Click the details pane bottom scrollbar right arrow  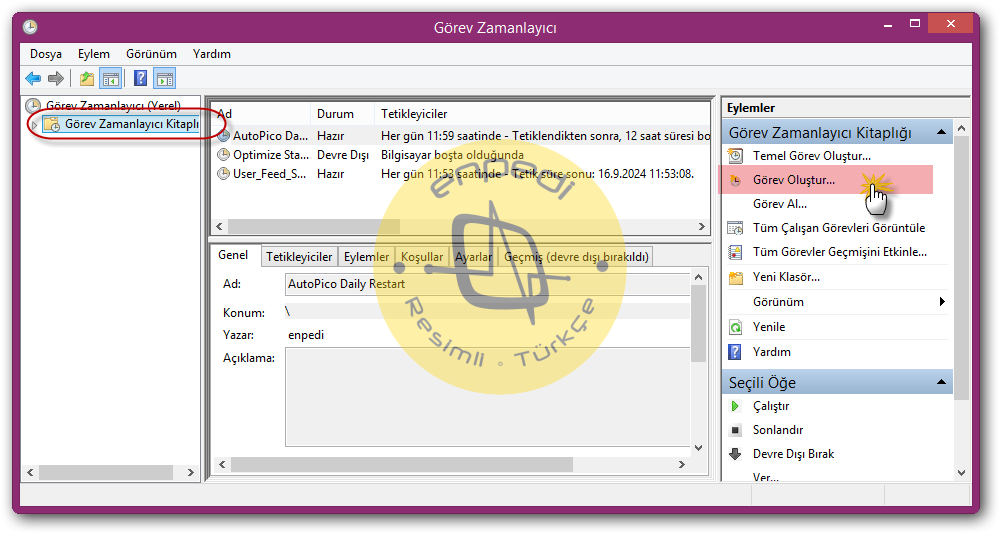[682, 464]
